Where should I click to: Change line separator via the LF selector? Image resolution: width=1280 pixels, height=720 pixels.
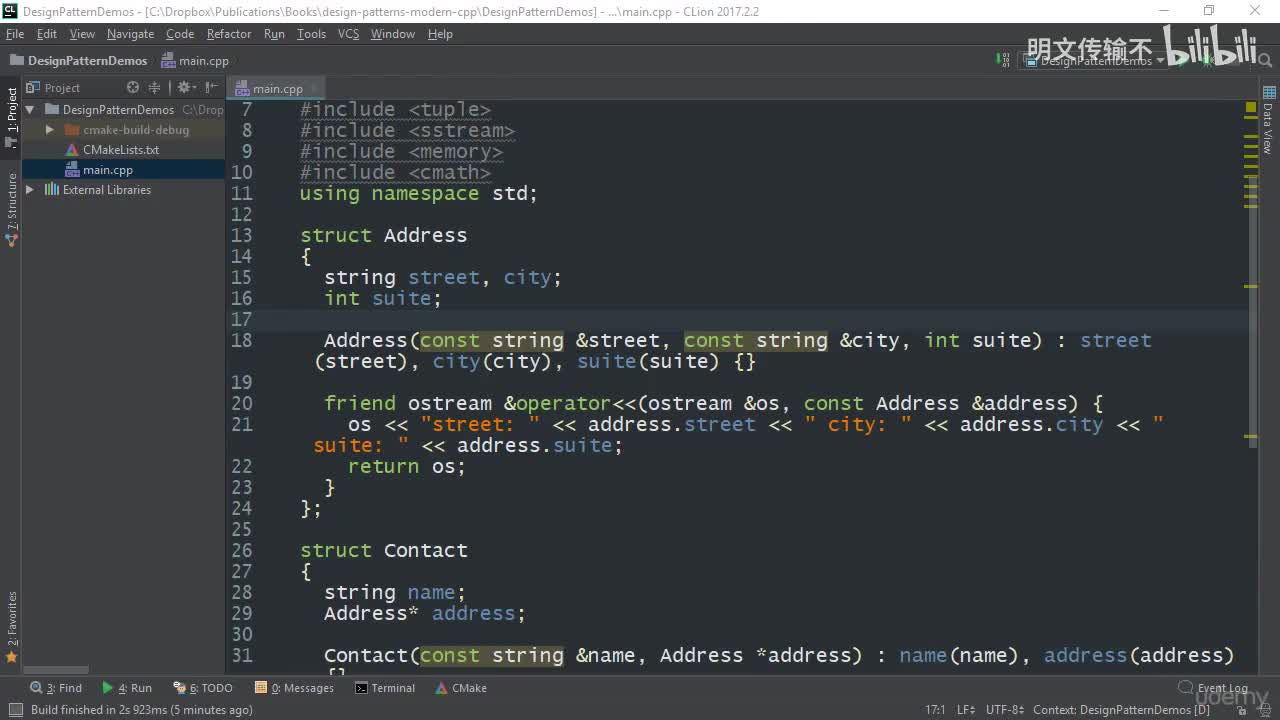point(965,710)
